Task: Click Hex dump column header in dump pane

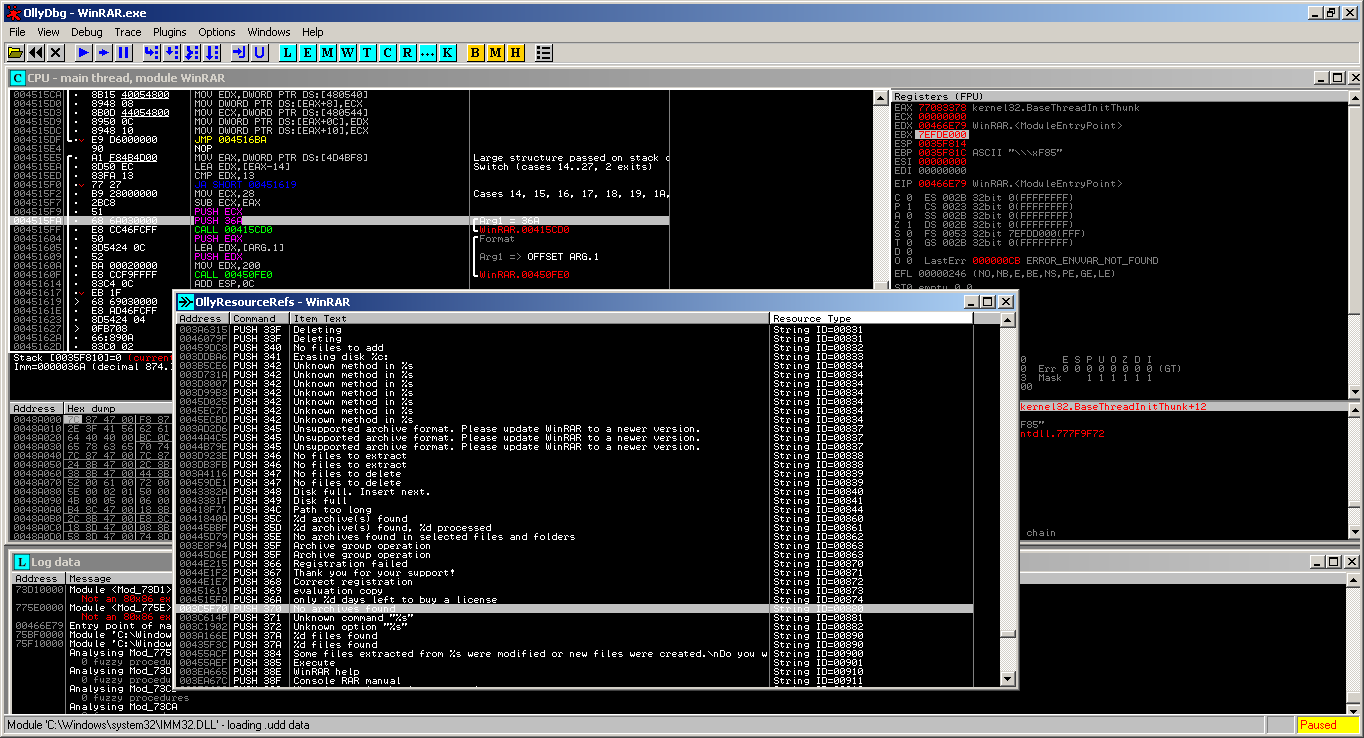Action: pyautogui.click(x=118, y=408)
